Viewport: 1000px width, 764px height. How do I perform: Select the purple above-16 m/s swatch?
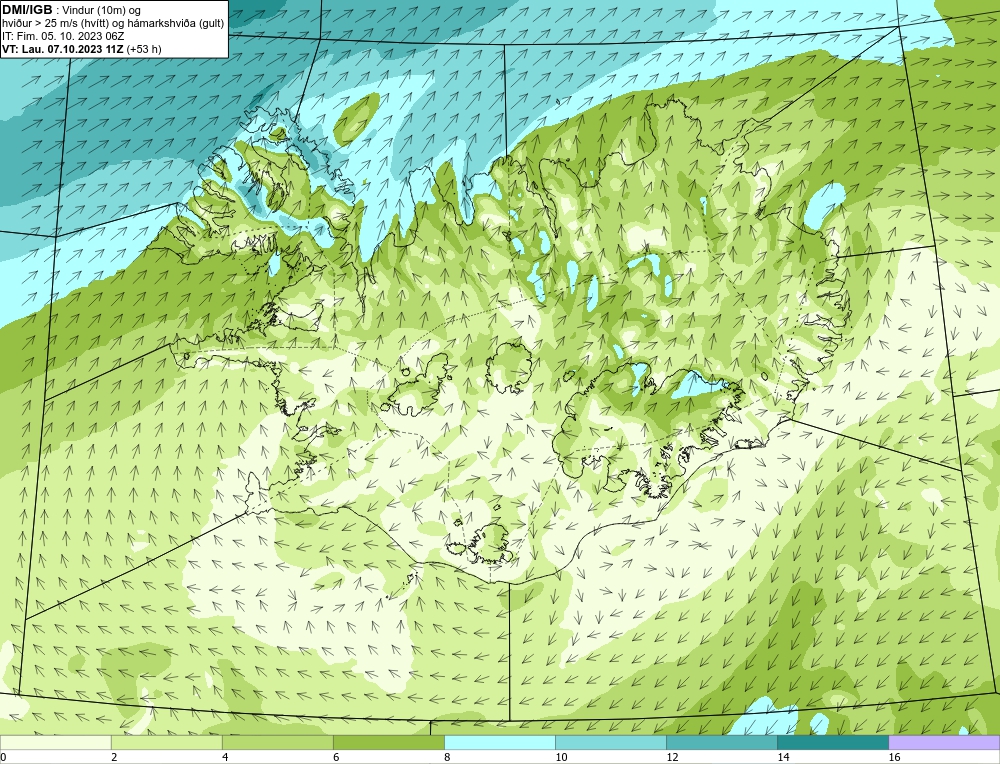pos(944,742)
